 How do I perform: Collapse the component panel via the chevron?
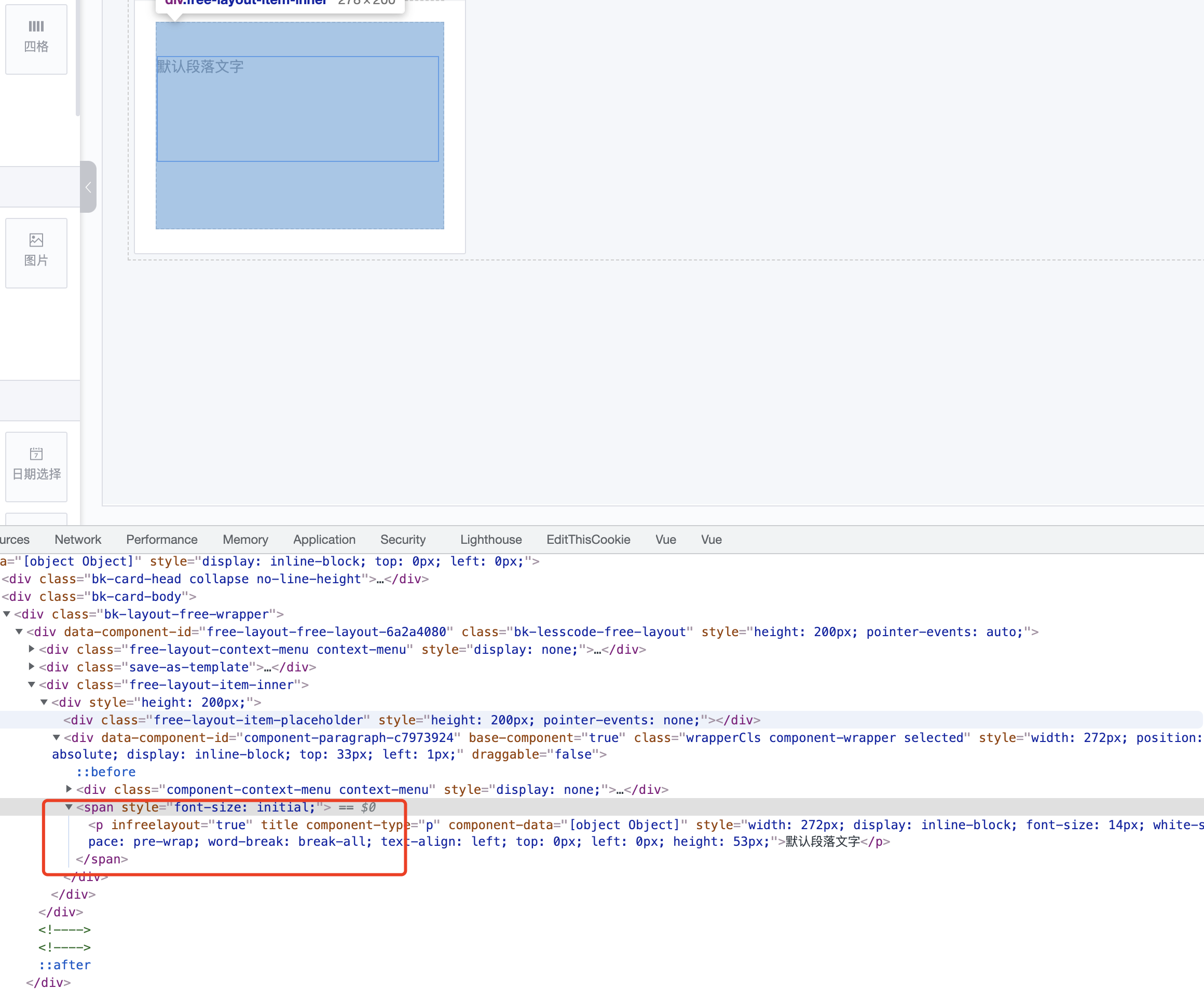coord(88,187)
